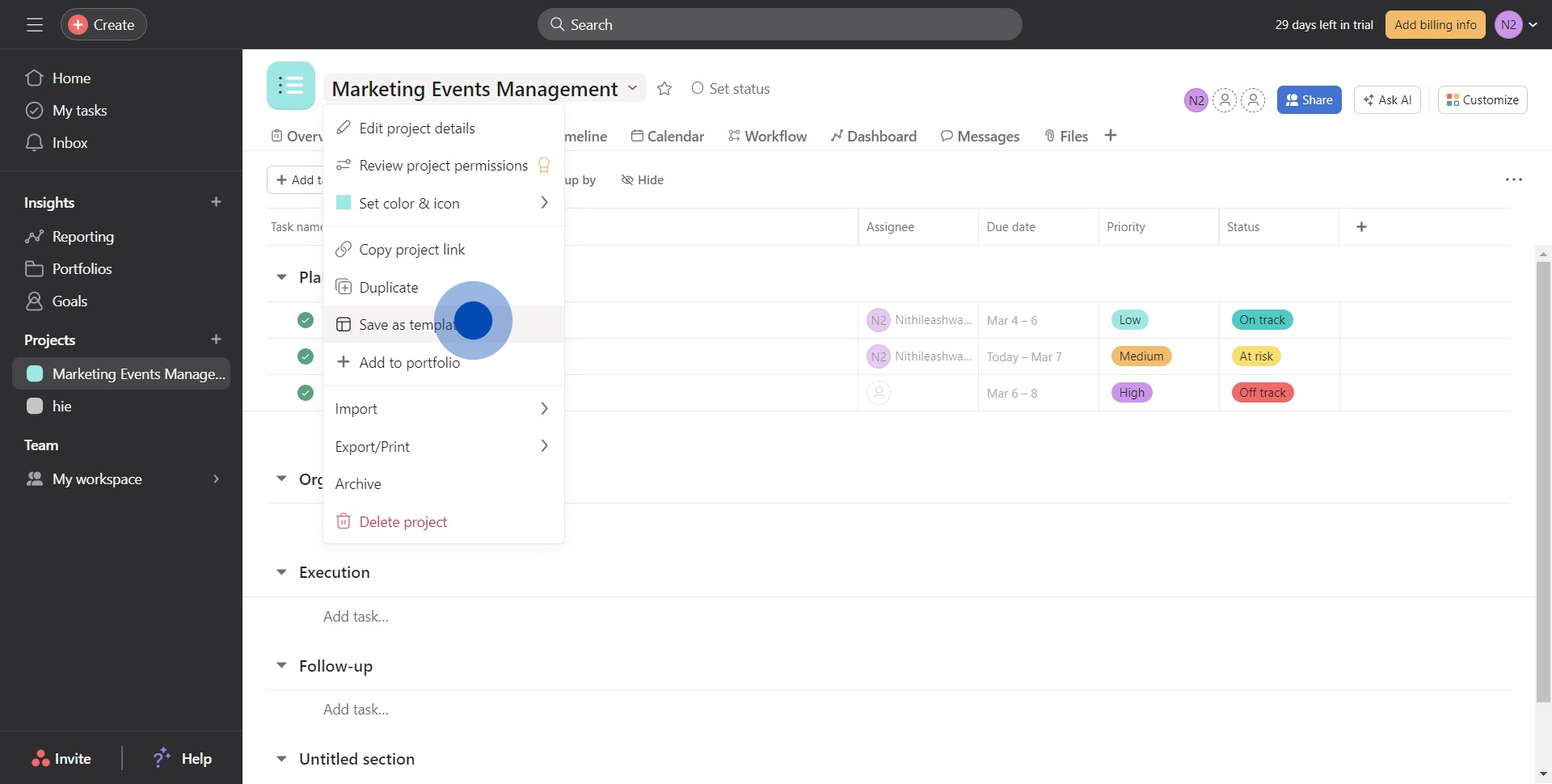
Task: Click the Add billing info button
Action: 1435,25
